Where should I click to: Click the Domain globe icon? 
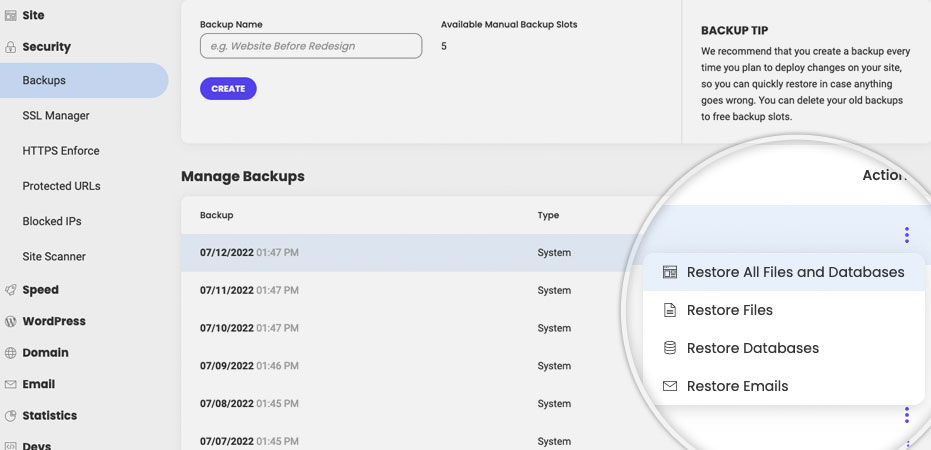10,353
